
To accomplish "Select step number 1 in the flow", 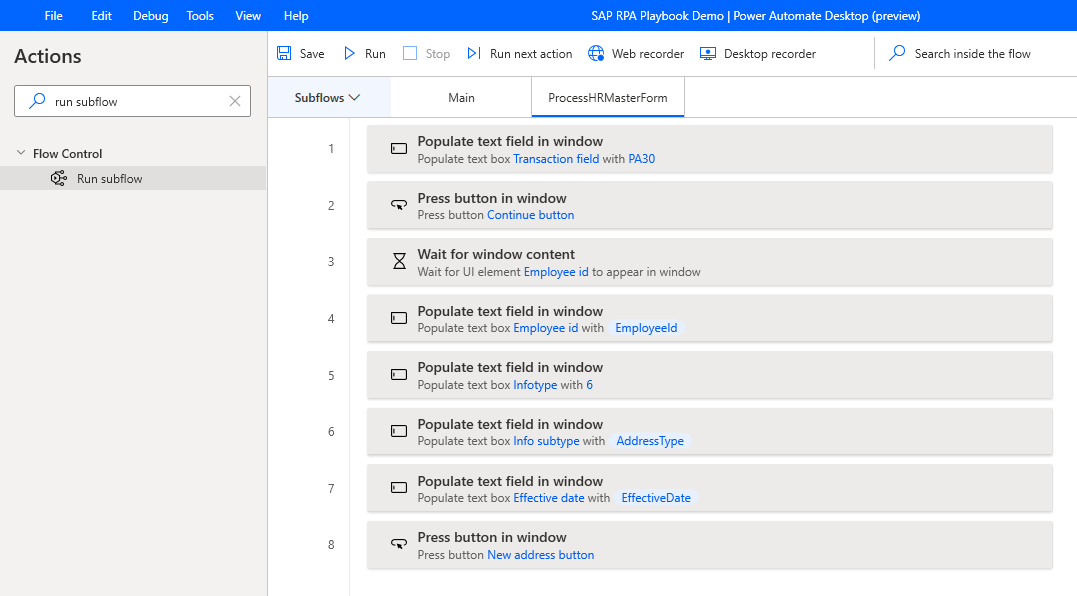I will [x=331, y=148].
